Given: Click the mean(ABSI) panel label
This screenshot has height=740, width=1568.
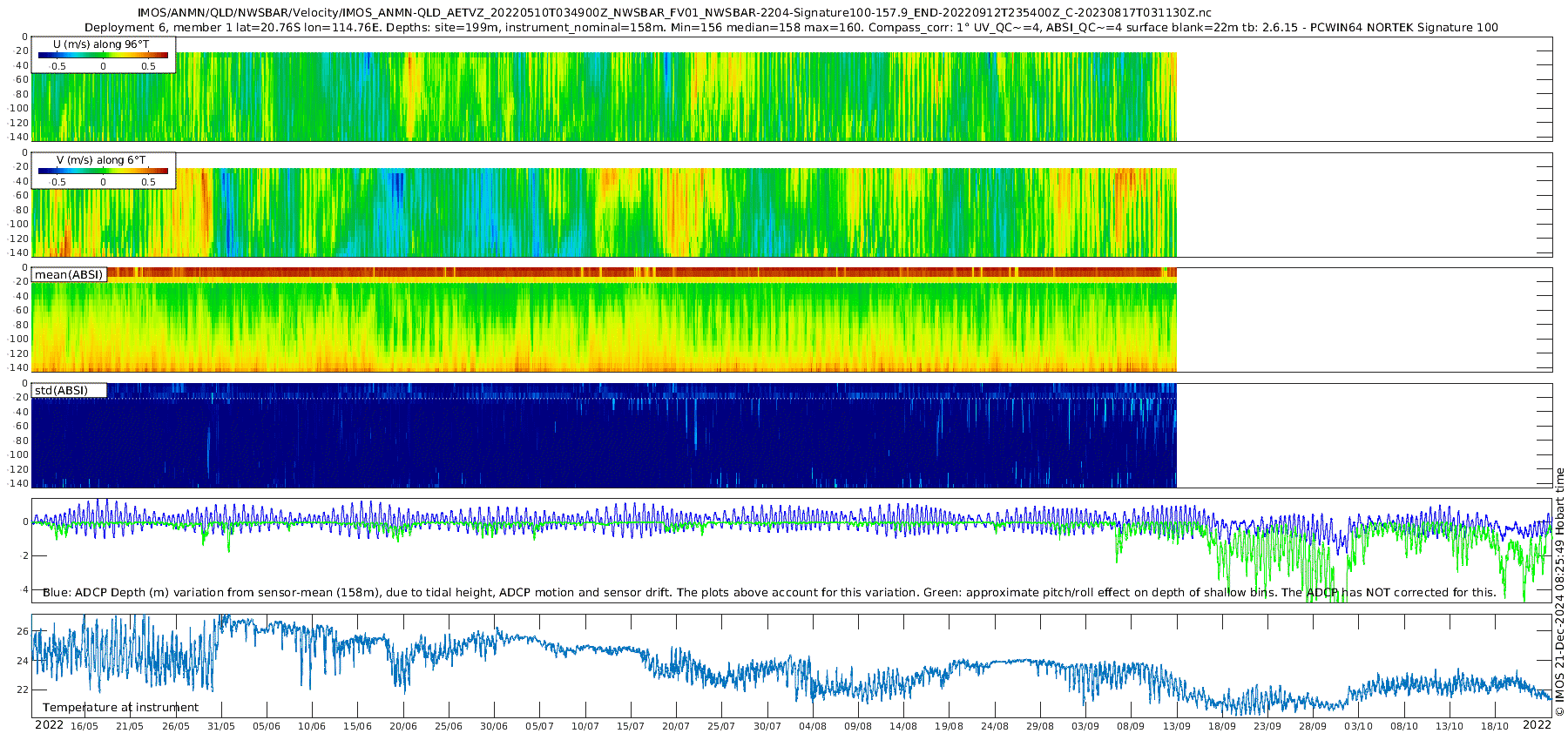Looking at the screenshot, I should (69, 275).
